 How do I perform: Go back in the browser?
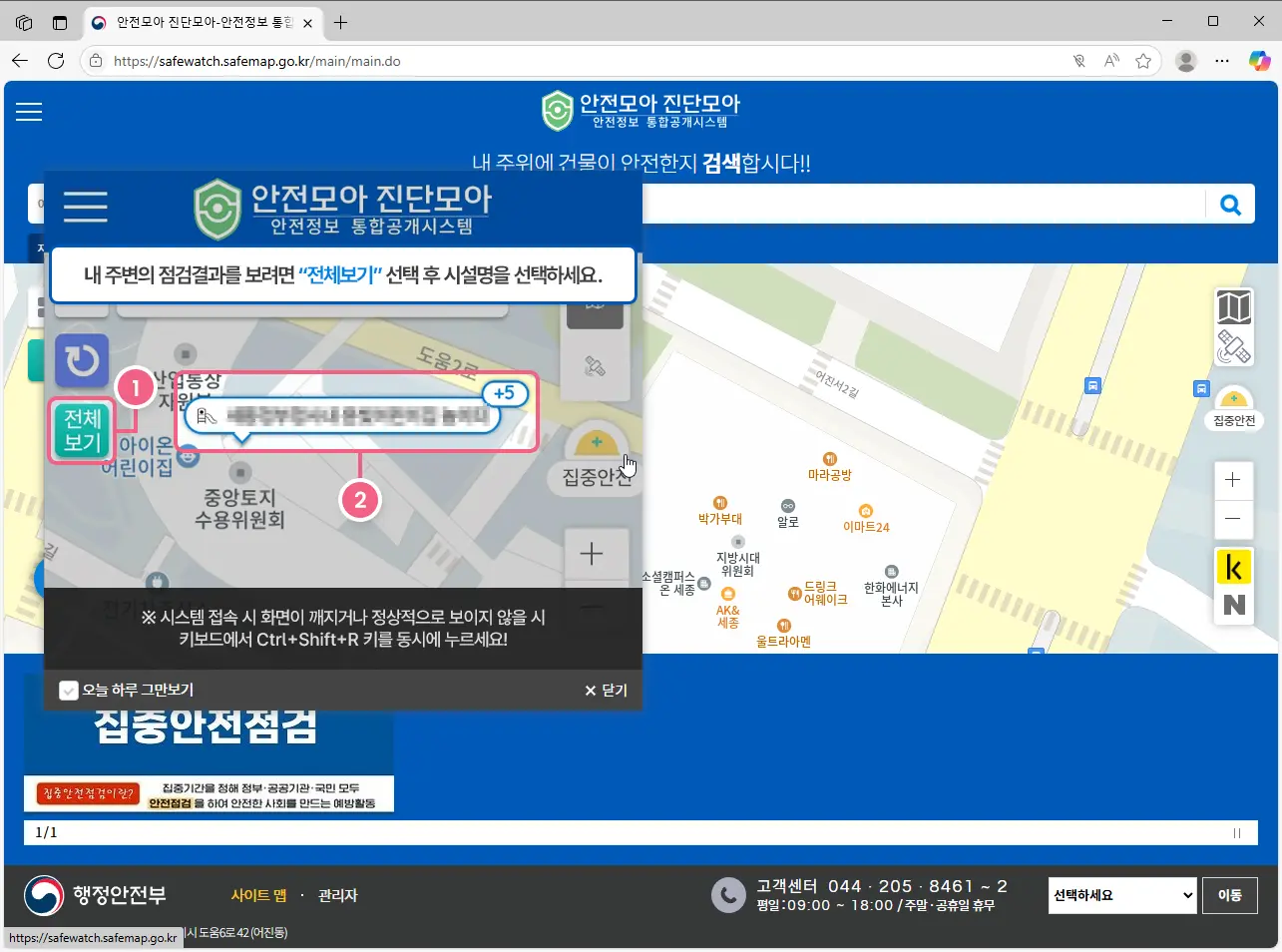[x=20, y=61]
